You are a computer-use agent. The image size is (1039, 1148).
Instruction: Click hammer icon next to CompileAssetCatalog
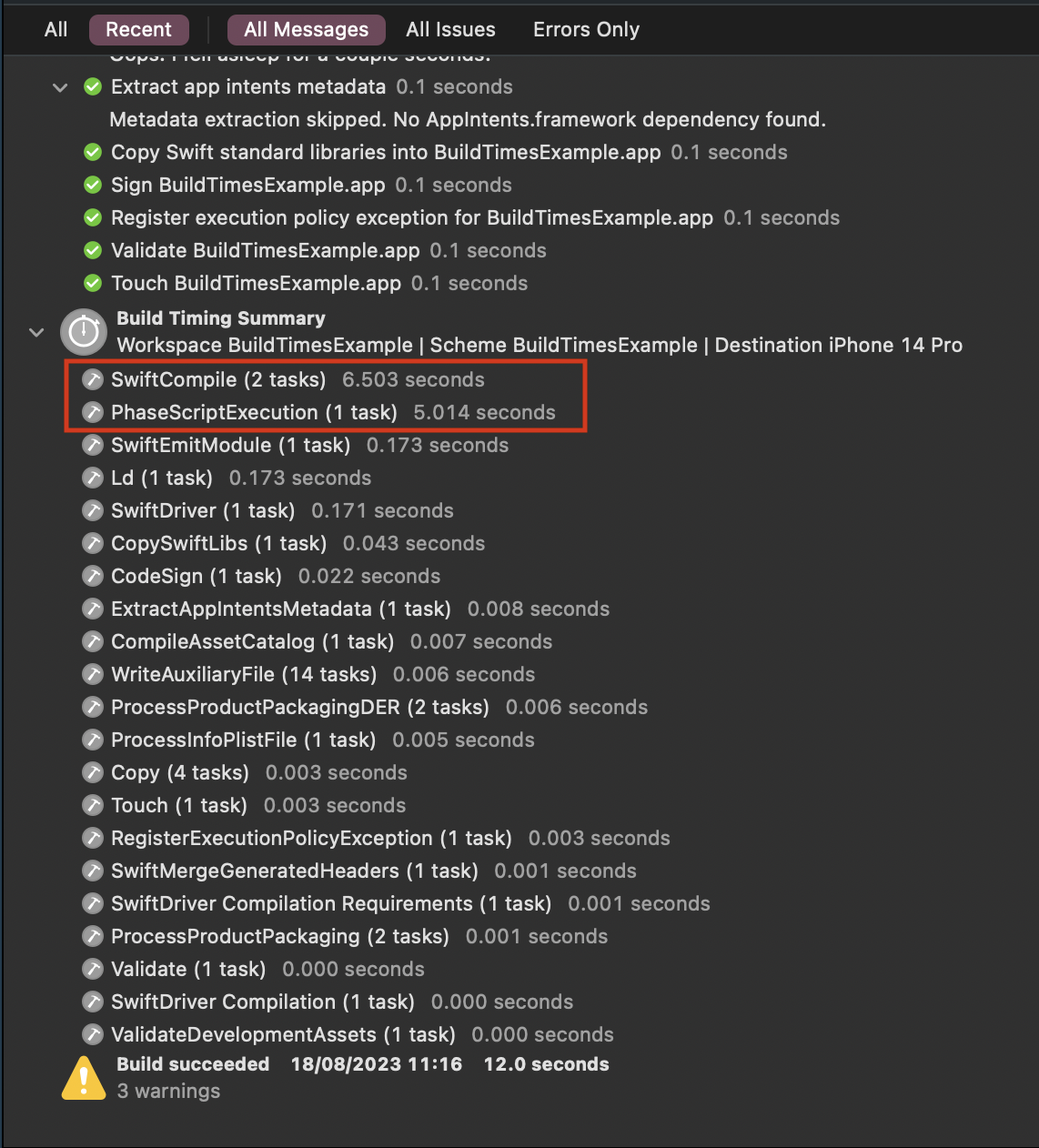93,642
